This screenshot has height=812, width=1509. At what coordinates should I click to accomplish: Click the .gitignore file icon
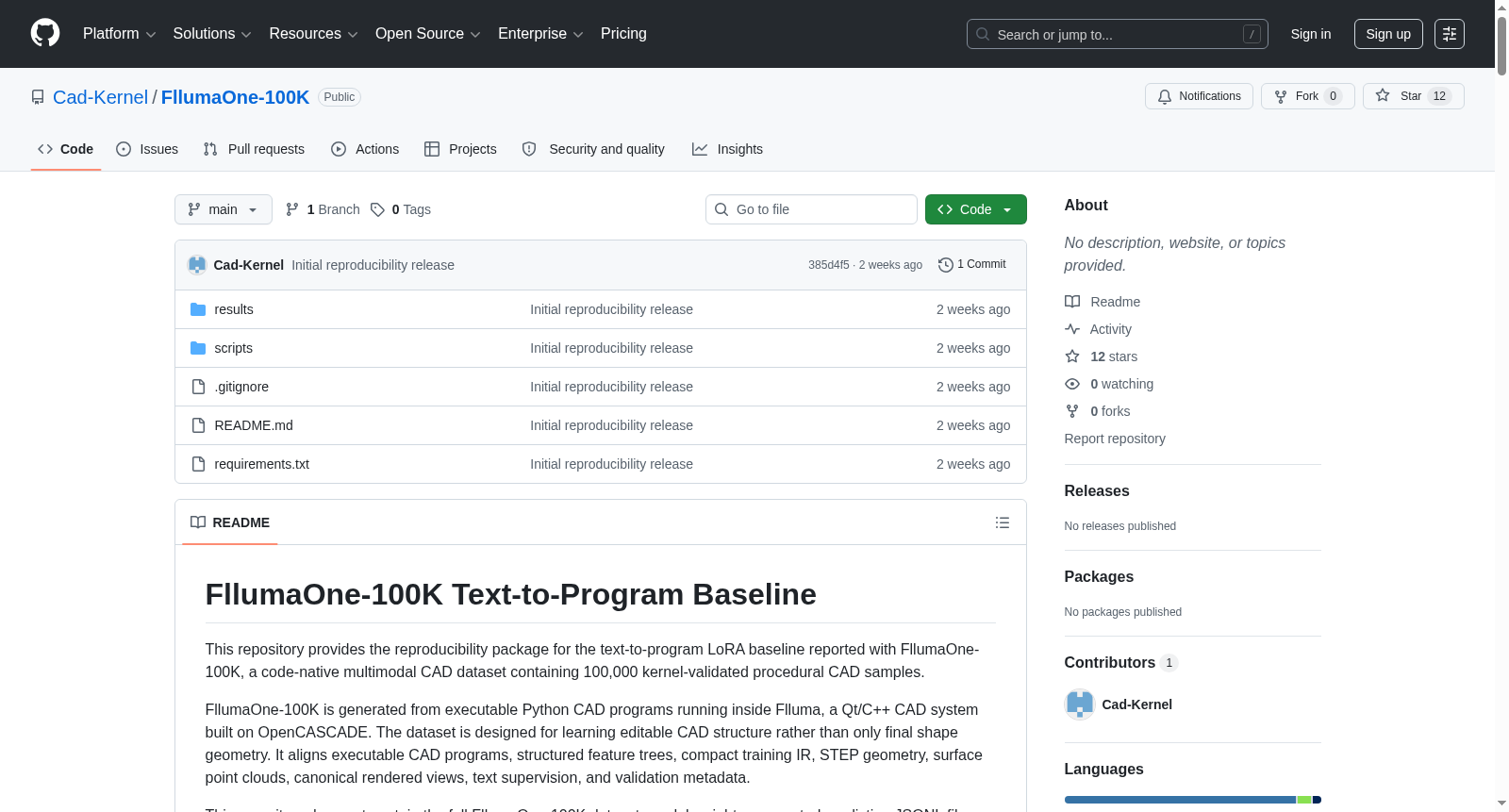coord(198,387)
